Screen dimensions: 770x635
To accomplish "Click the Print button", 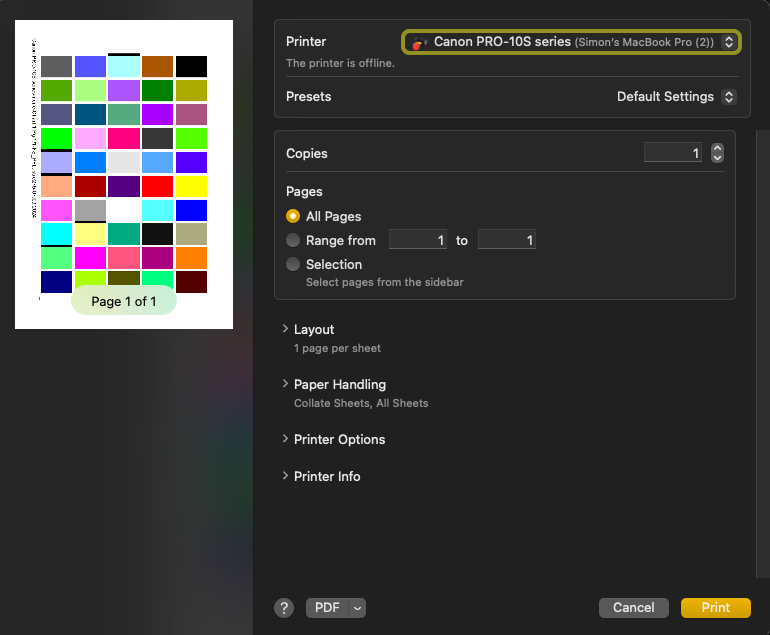I will pyautogui.click(x=715, y=608).
